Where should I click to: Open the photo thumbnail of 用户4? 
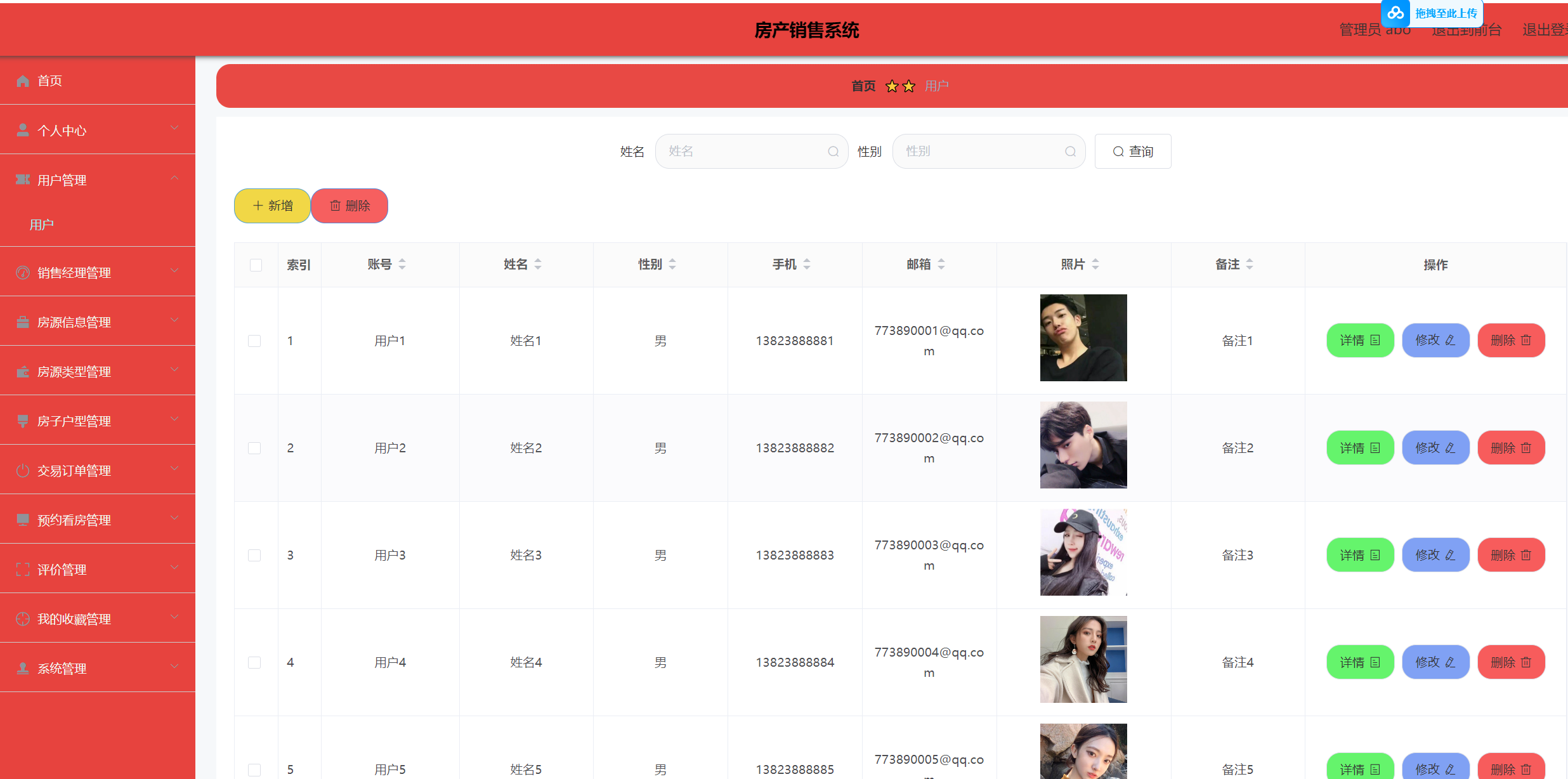pos(1083,659)
